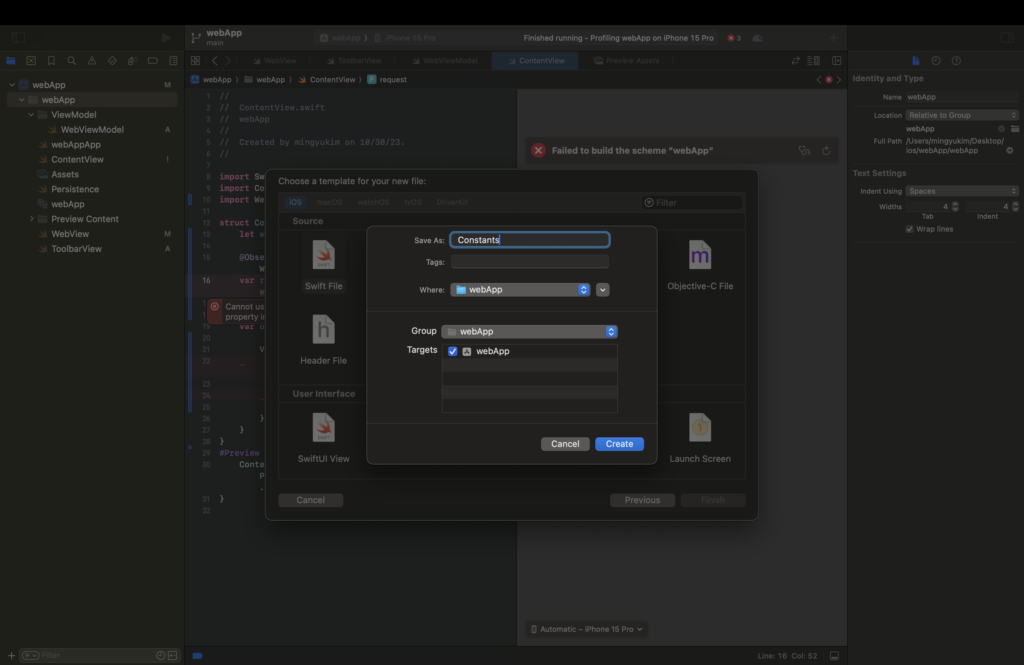
Task: Open the Group webApp dropdown
Action: [x=530, y=332]
